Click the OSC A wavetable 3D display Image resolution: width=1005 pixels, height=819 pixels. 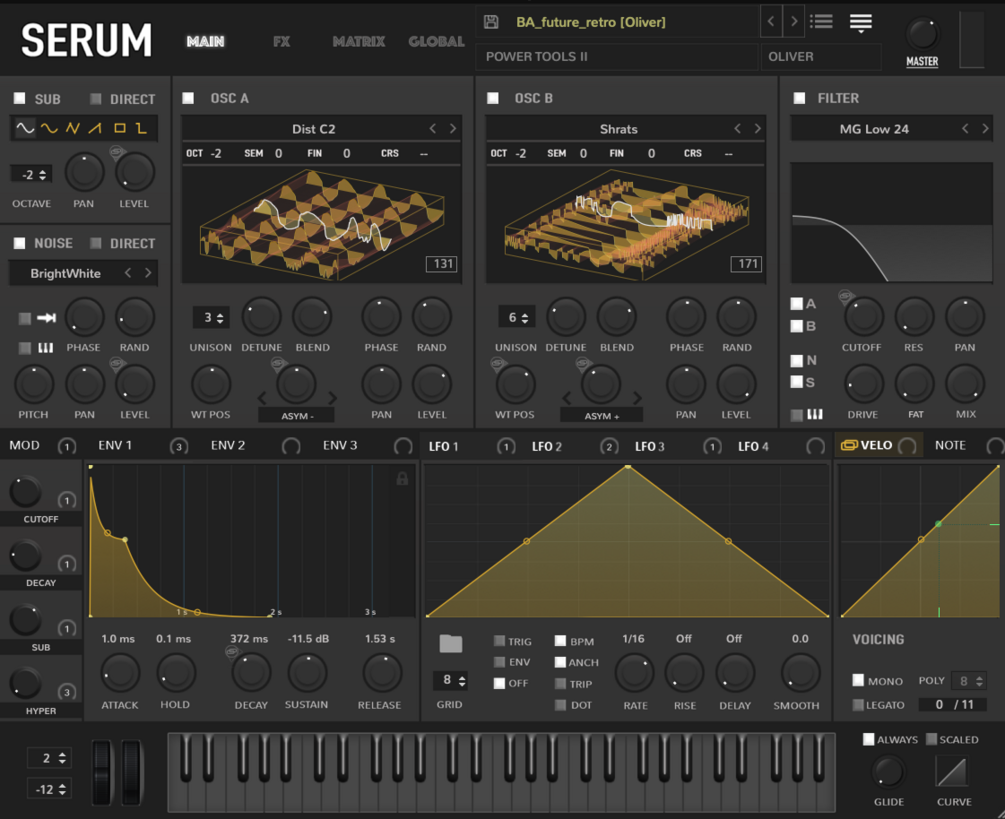(321, 224)
